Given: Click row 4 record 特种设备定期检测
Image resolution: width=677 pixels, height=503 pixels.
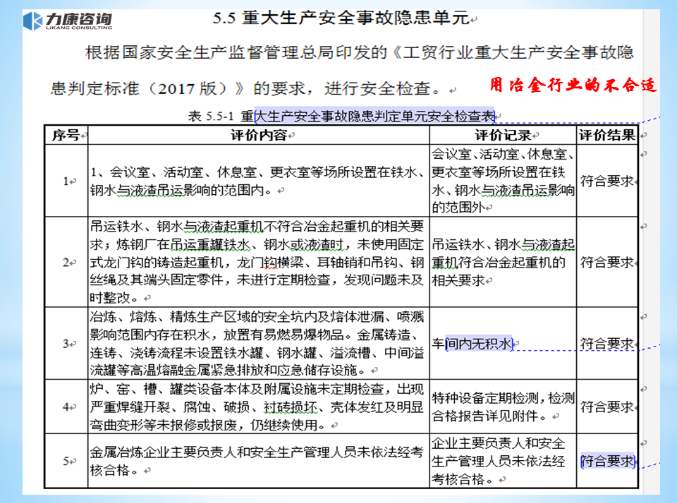Looking at the screenshot, I should point(503,407).
